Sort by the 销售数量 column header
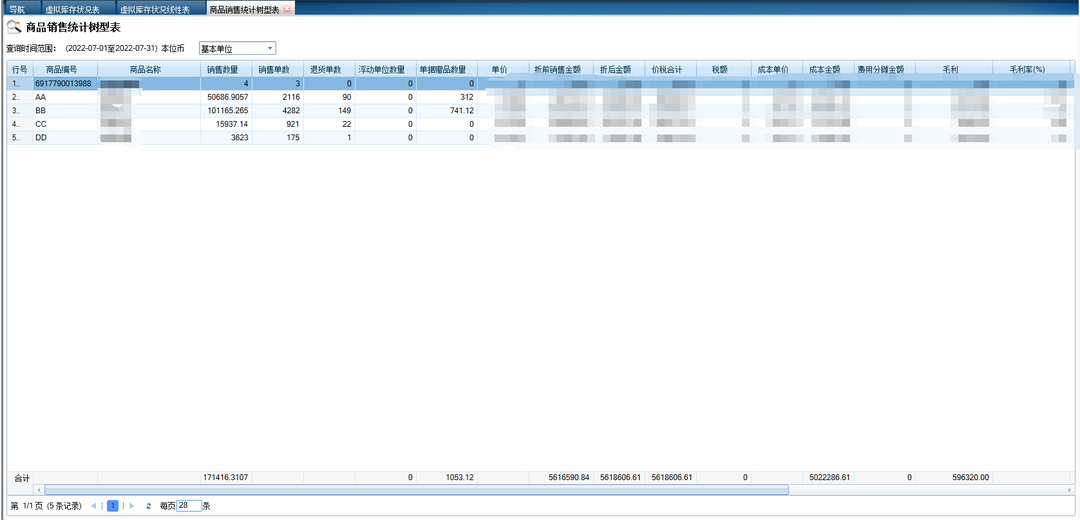The height and width of the screenshot is (520, 1080). click(222, 70)
